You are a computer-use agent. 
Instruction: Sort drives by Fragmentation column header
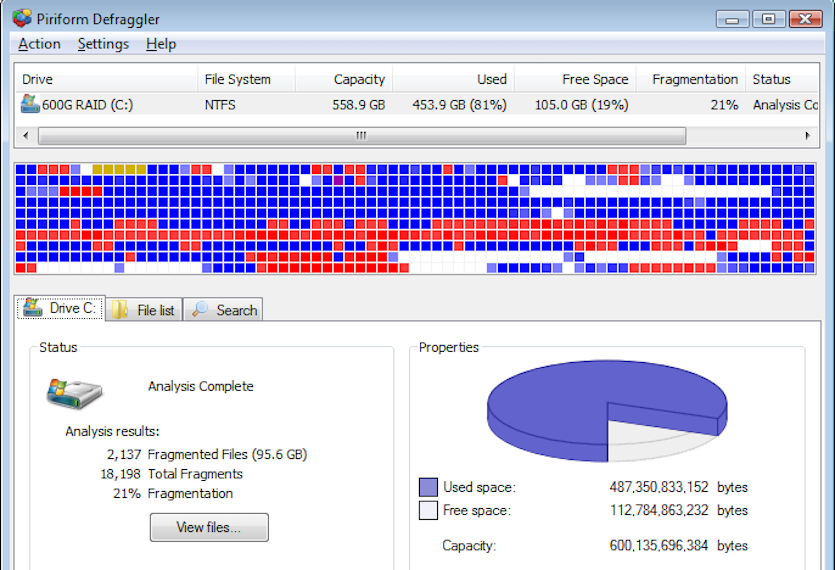click(x=694, y=79)
